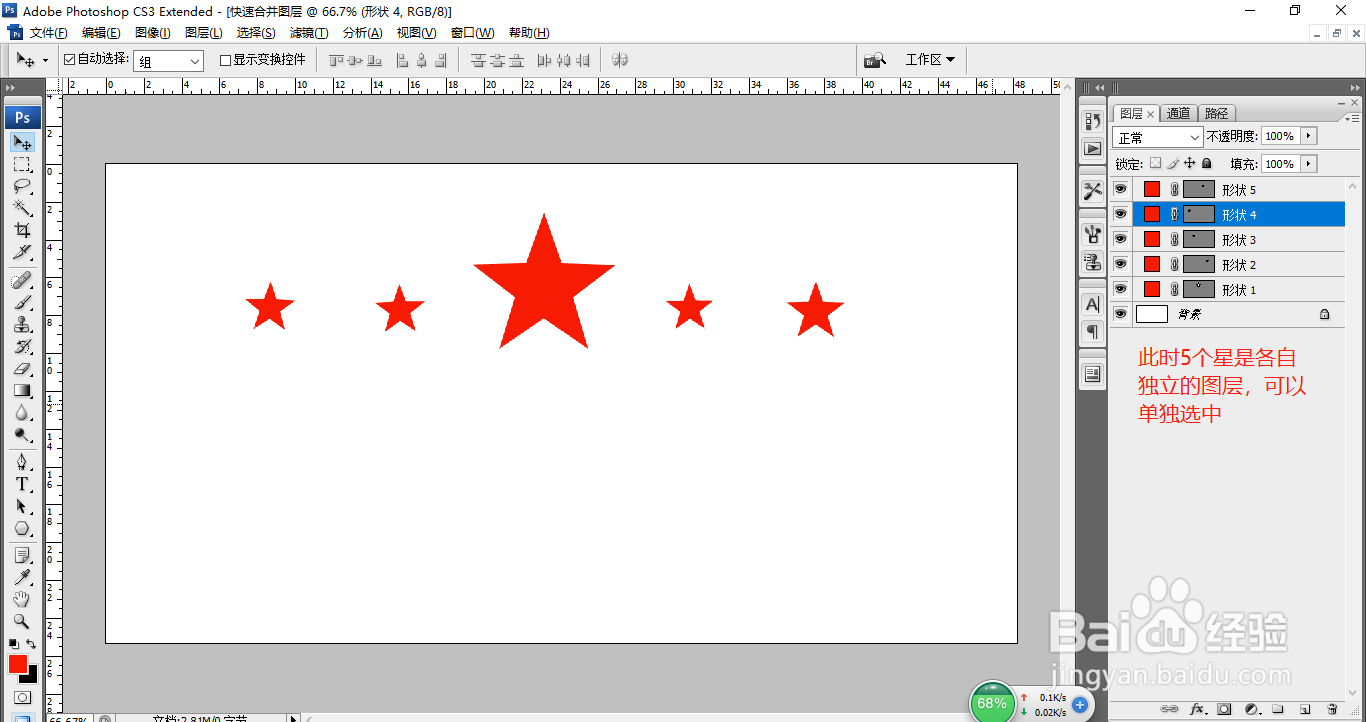The image size is (1366, 722).
Task: Open the layer style fx menu
Action: click(1196, 709)
